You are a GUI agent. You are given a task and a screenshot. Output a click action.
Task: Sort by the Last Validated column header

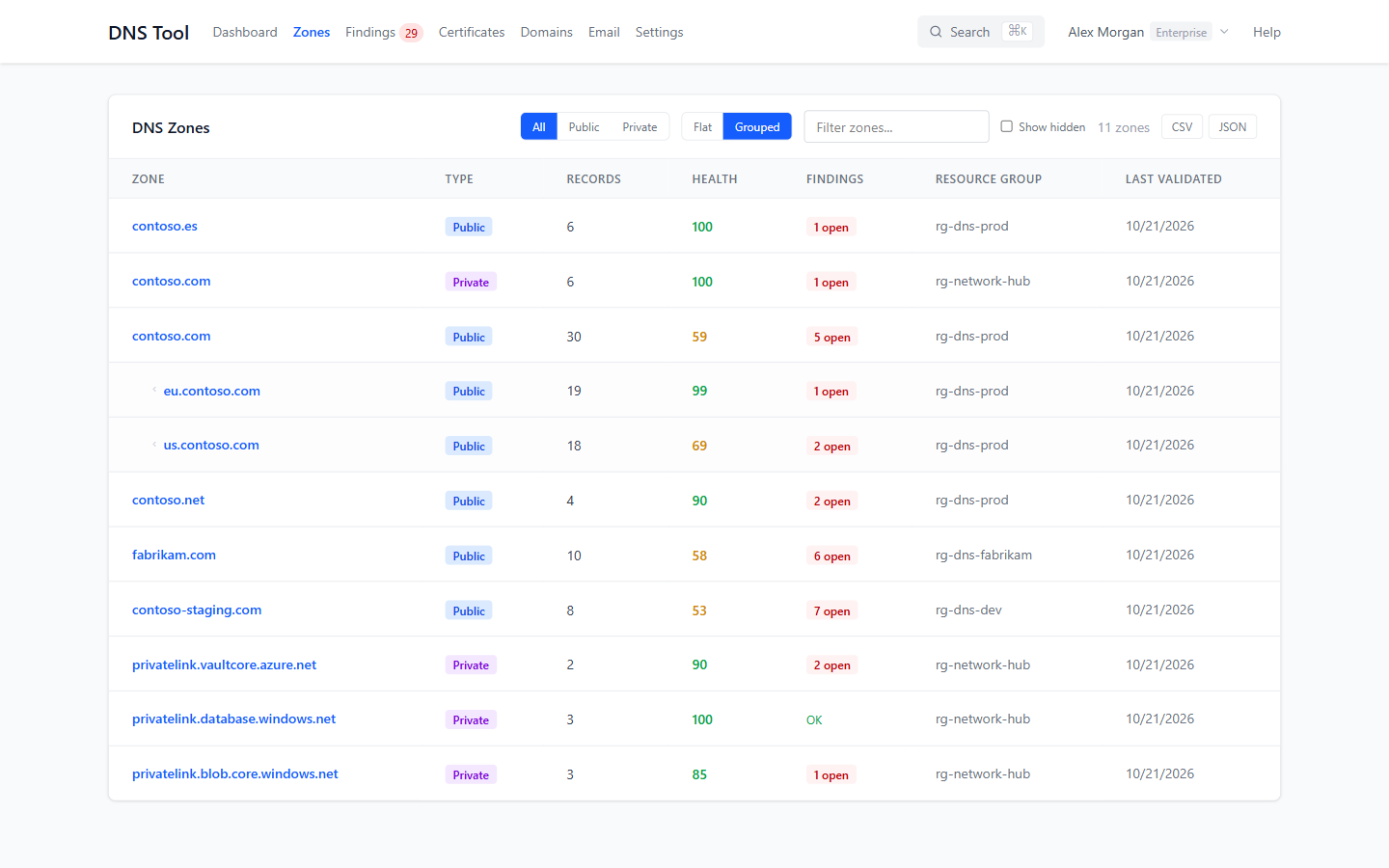click(1174, 178)
